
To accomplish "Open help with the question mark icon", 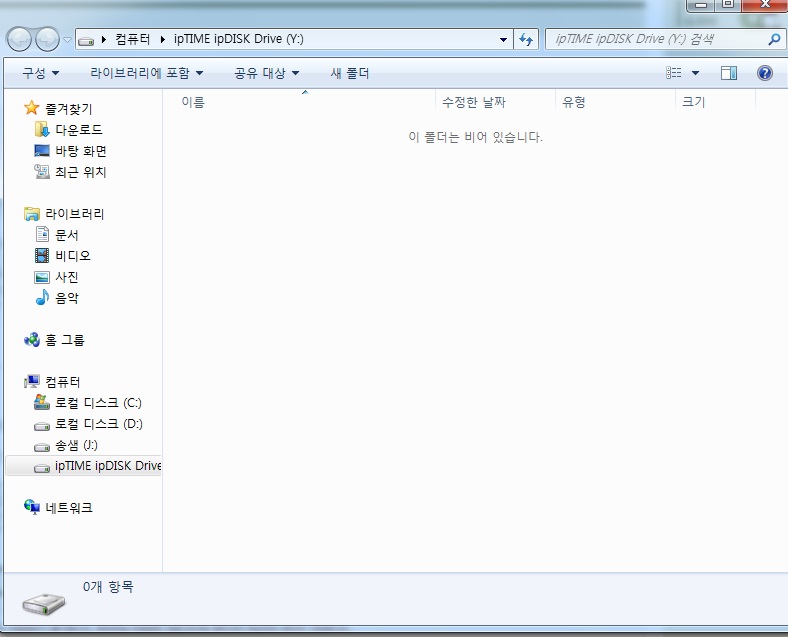I will click(765, 73).
